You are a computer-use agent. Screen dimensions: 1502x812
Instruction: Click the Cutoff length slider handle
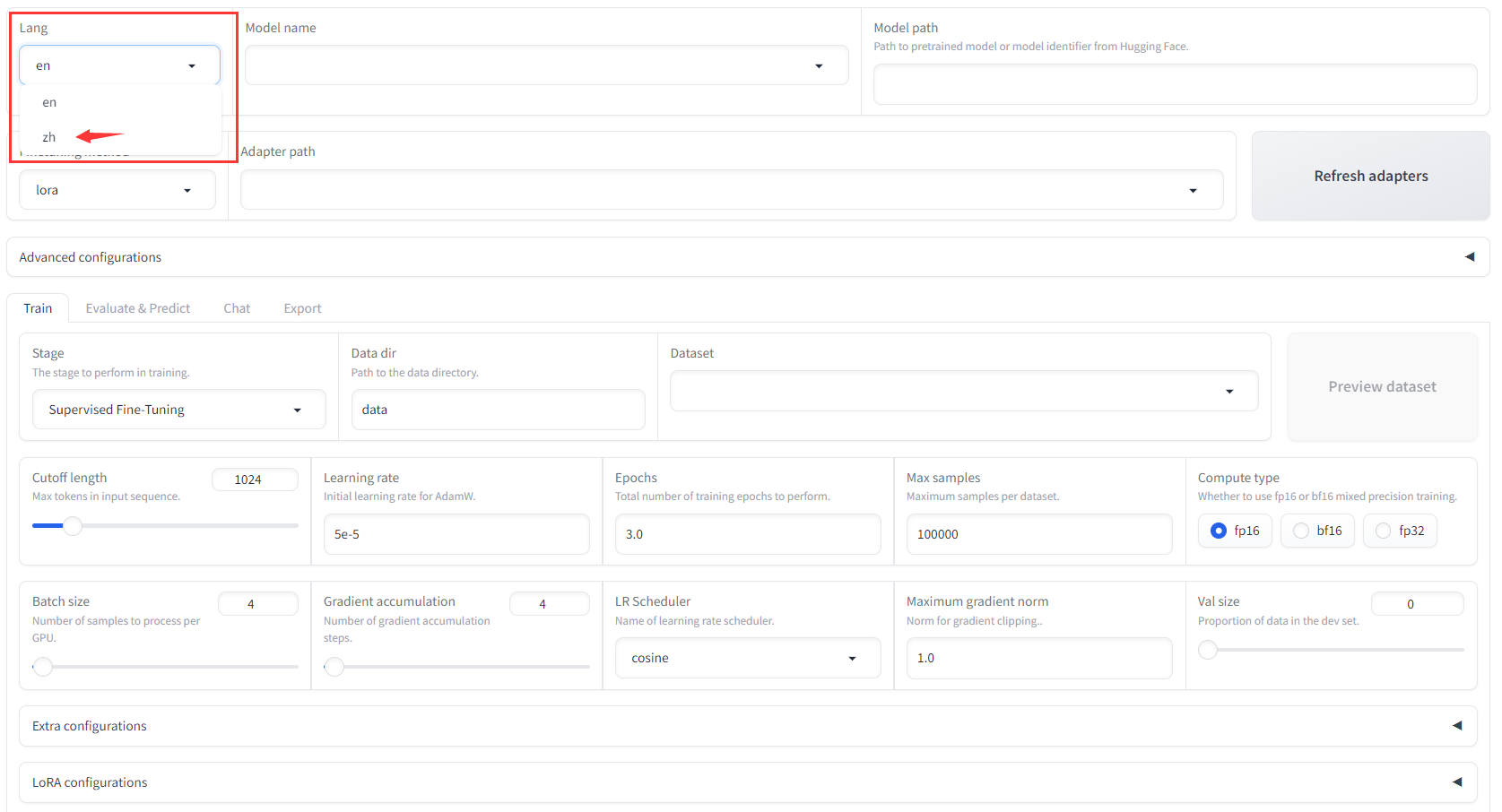(73, 525)
